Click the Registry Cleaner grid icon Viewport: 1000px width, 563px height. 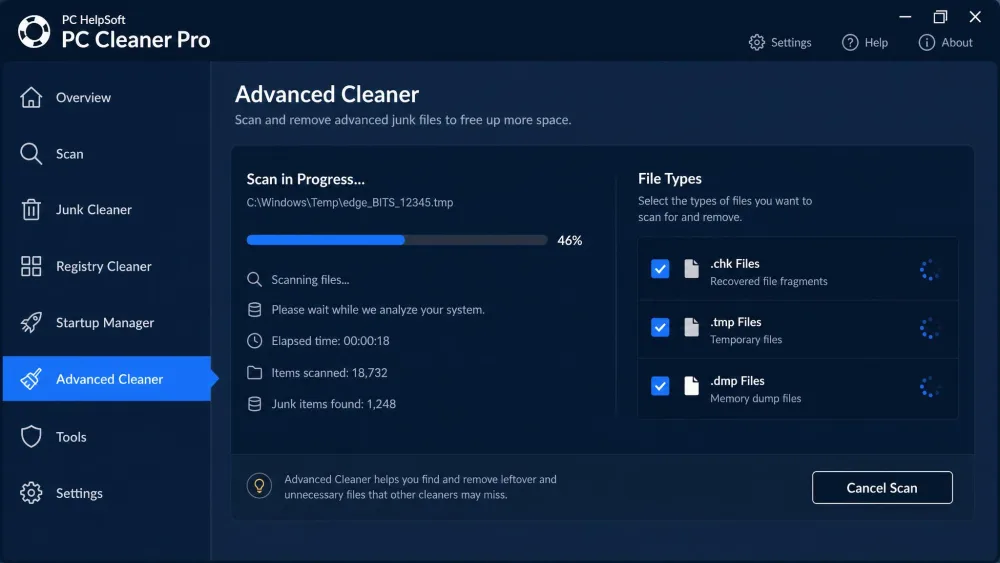(31, 266)
